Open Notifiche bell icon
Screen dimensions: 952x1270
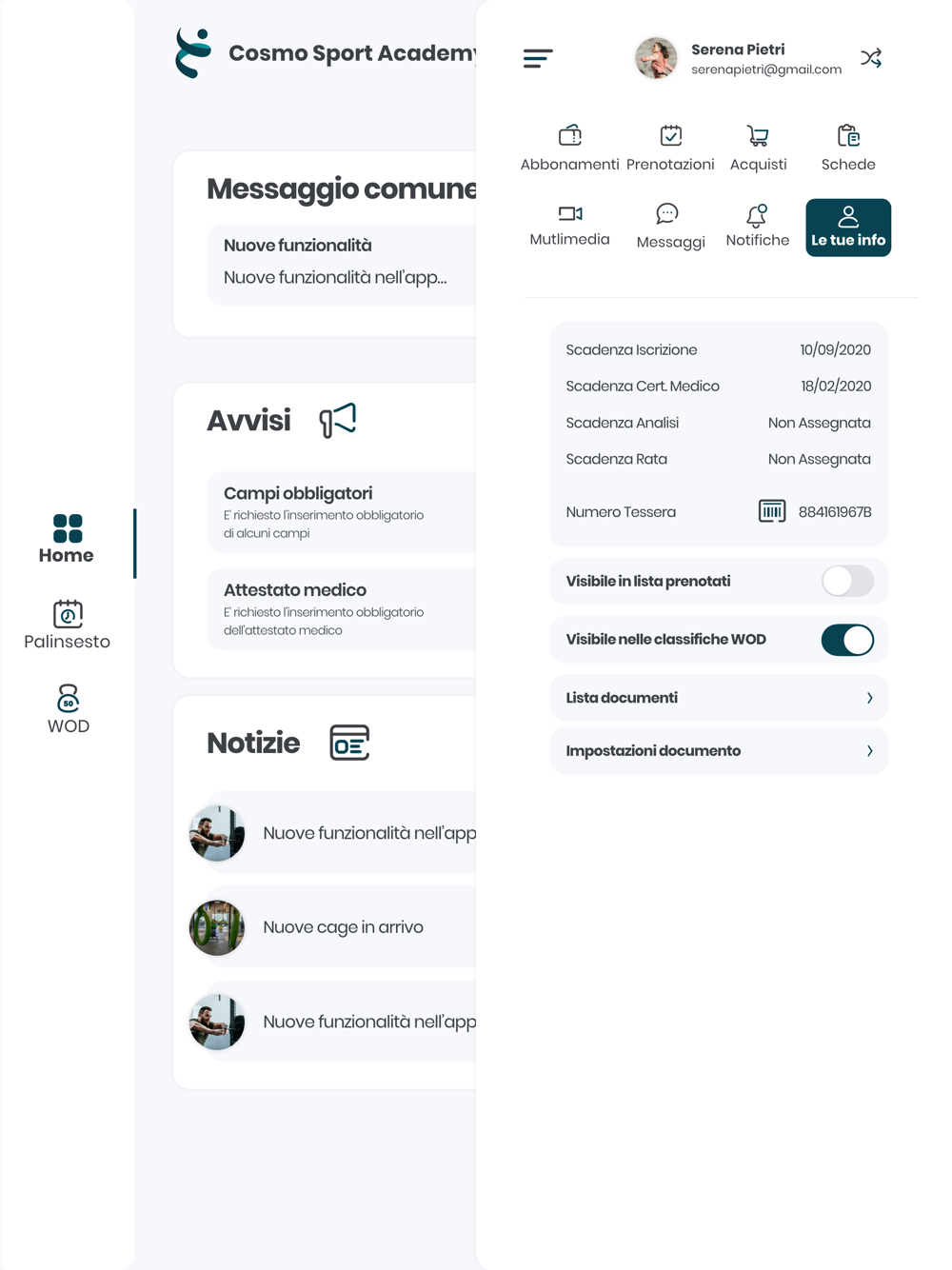click(x=757, y=215)
